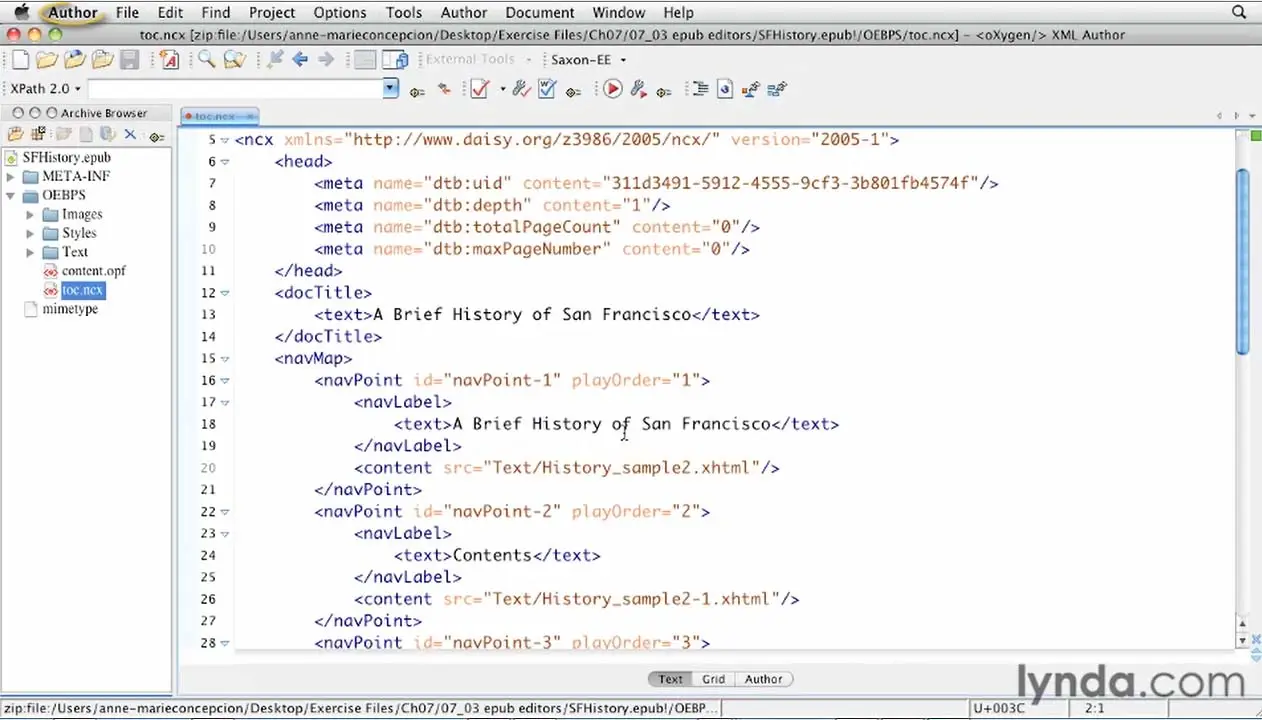This screenshot has width=1262, height=720.
Task: Open the validate icon's dropdown arrow
Action: (502, 89)
